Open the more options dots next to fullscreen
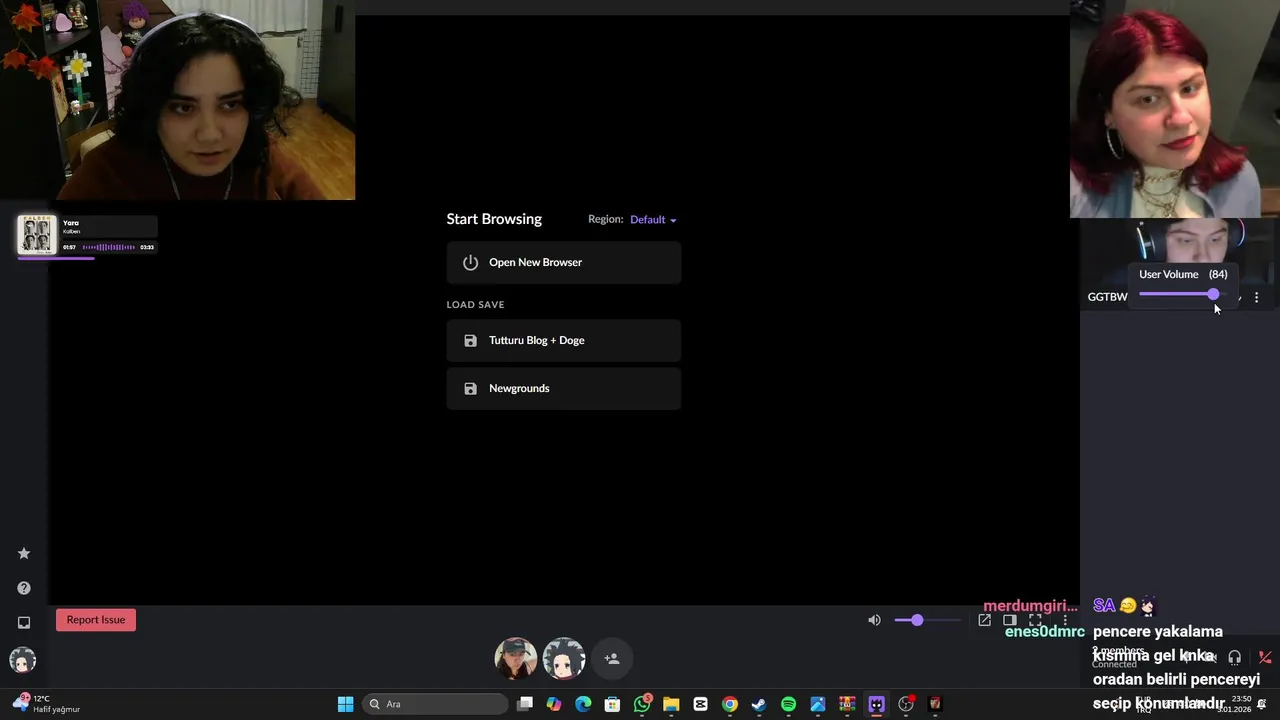The height and width of the screenshot is (720, 1280). [1064, 620]
